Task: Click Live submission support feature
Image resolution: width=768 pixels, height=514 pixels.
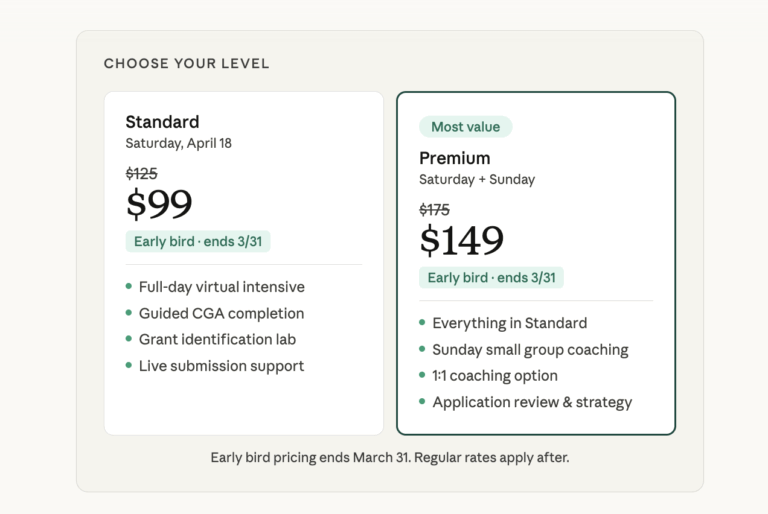Action: (221, 366)
